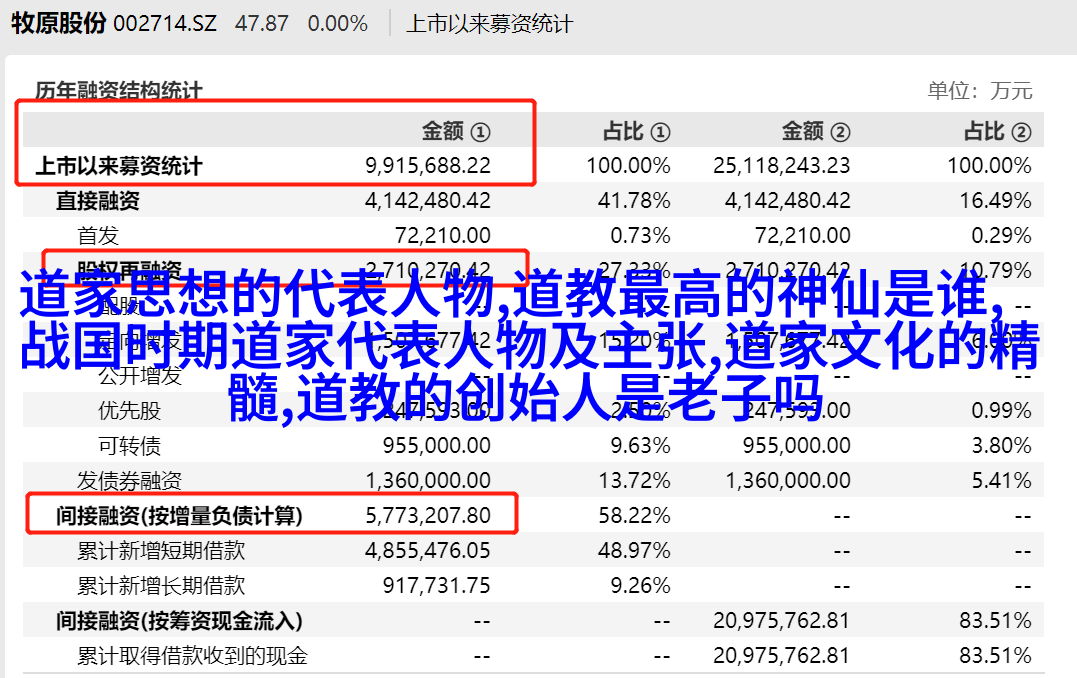Click 955,000.00 in the 金额 ① column
Viewport: 1077px width, 678px height.
[x=437, y=446]
